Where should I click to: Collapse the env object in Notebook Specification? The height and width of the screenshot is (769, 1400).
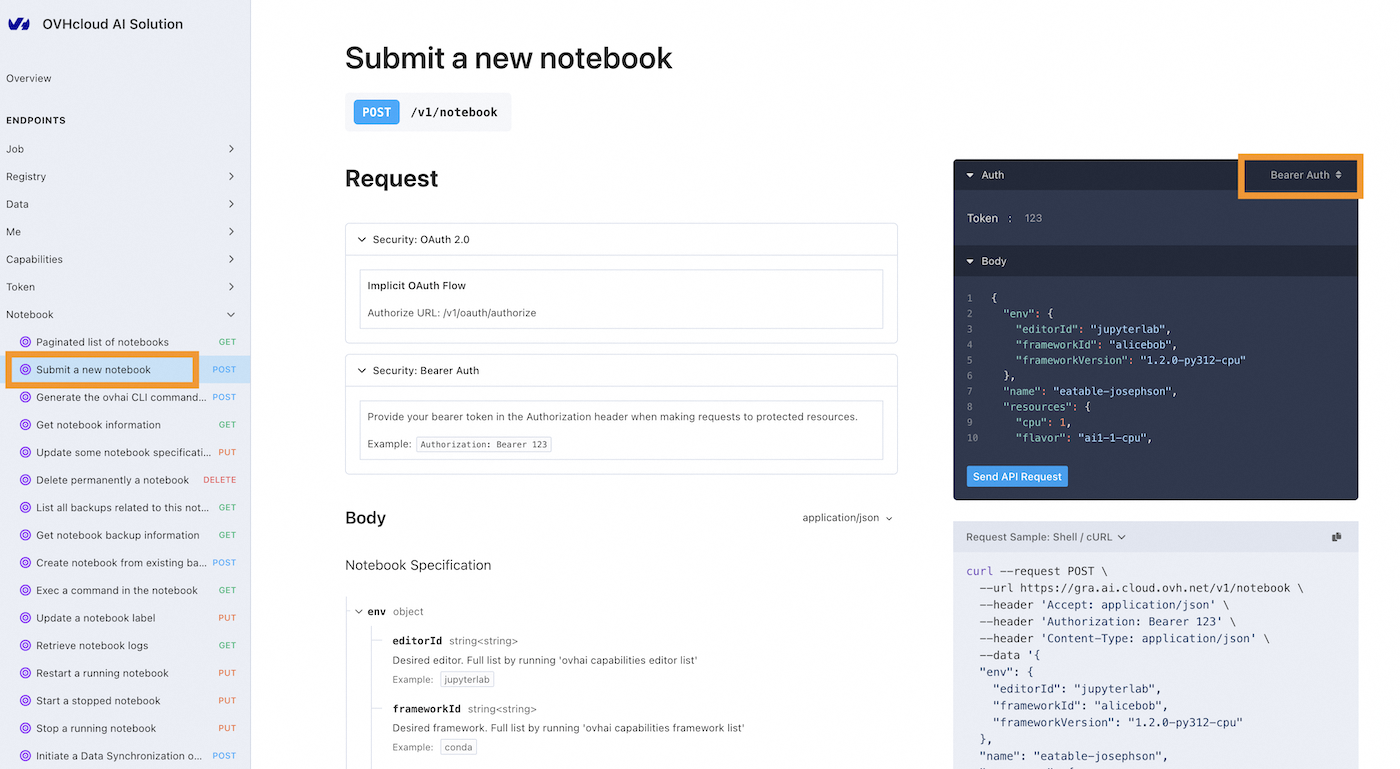point(359,611)
